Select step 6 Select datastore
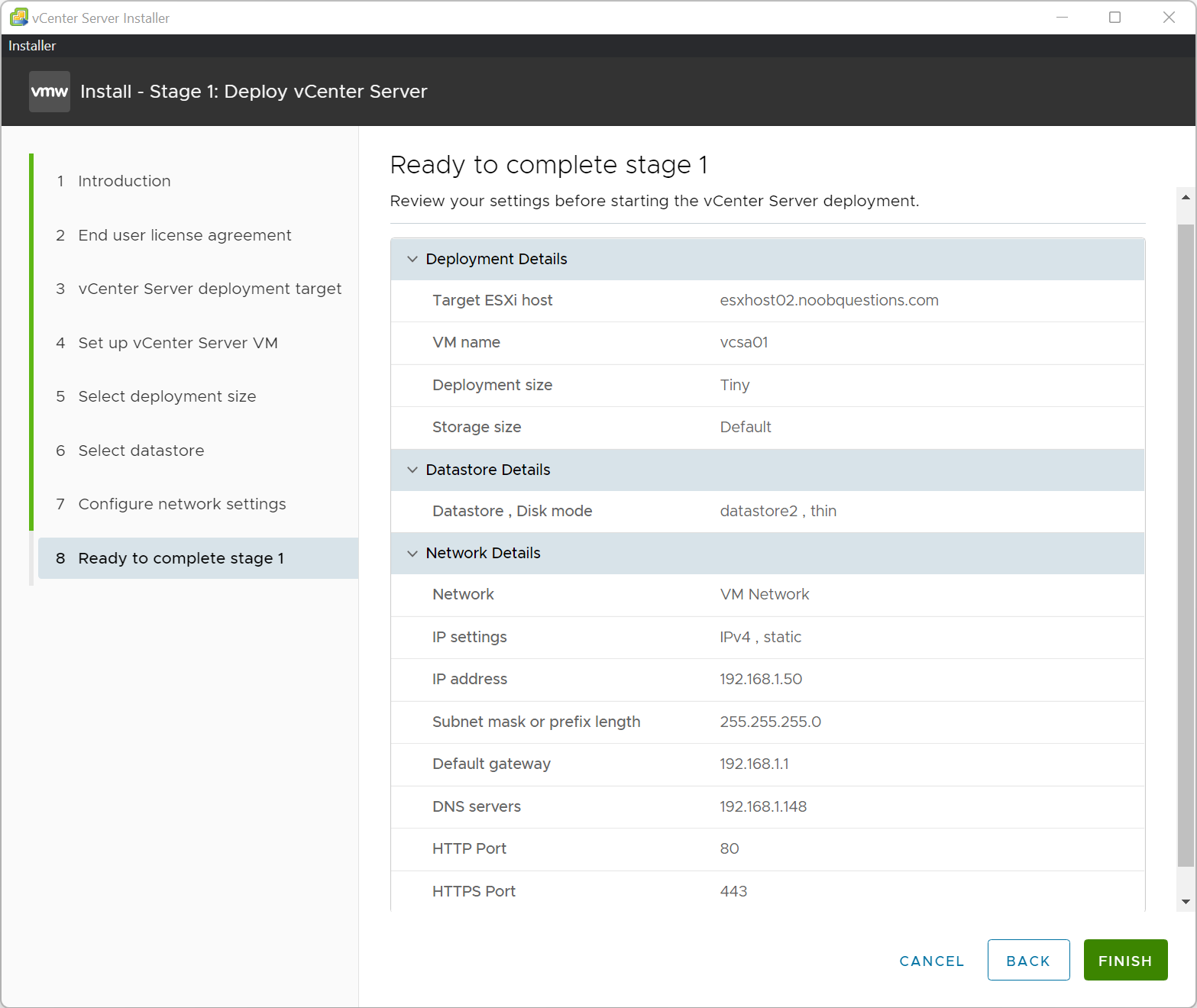The width and height of the screenshot is (1197, 1008). pyautogui.click(x=141, y=451)
